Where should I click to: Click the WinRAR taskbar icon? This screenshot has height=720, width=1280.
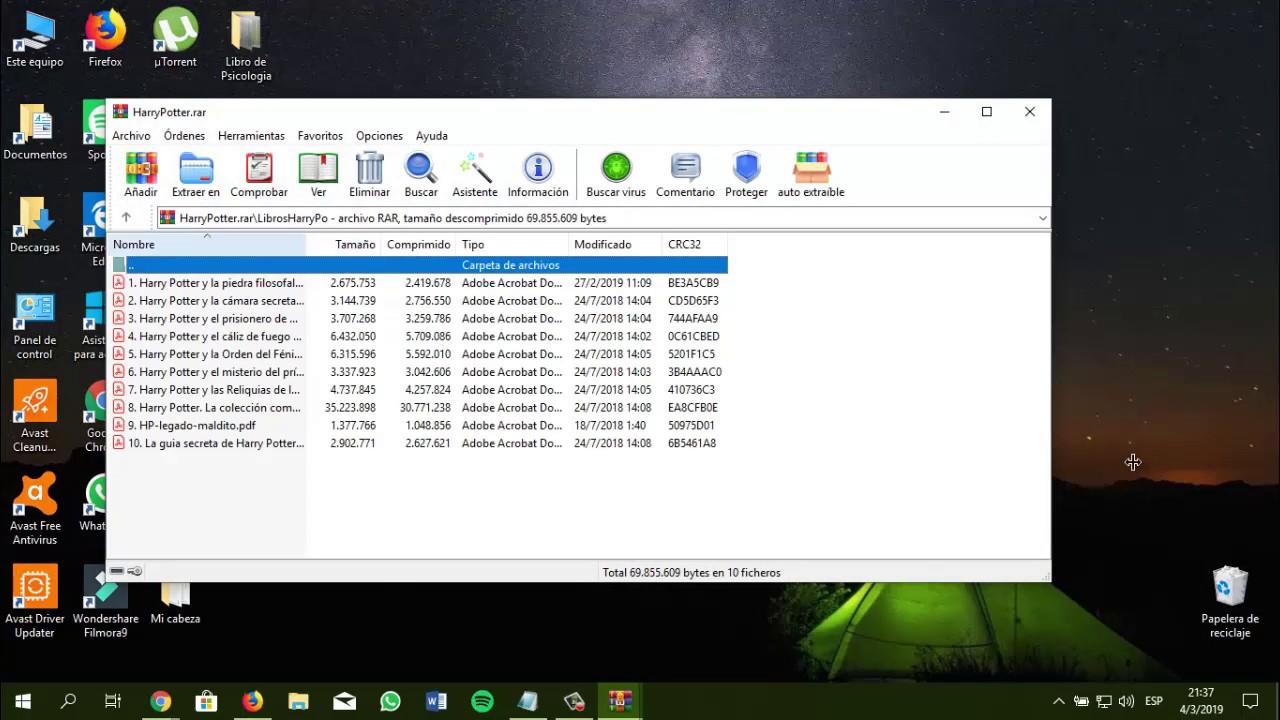point(620,701)
